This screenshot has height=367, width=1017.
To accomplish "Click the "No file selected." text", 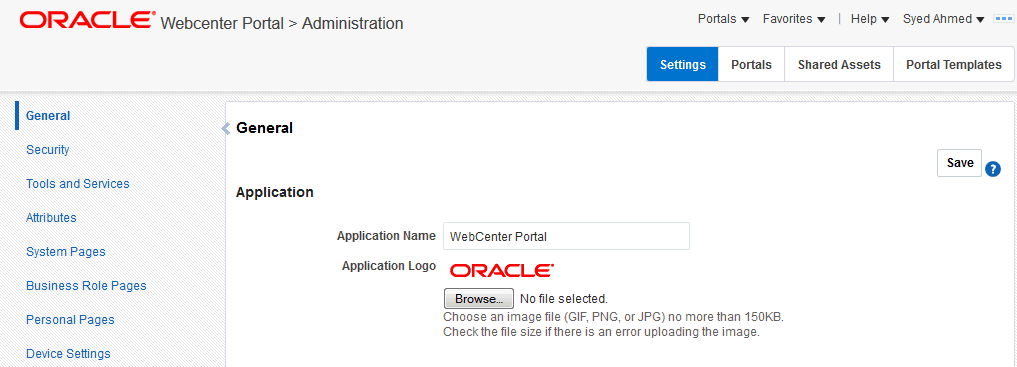I will coord(564,299).
